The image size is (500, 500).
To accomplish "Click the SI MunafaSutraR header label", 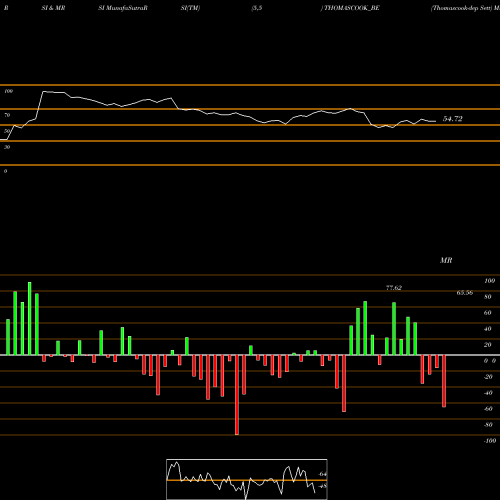I will [123, 8].
